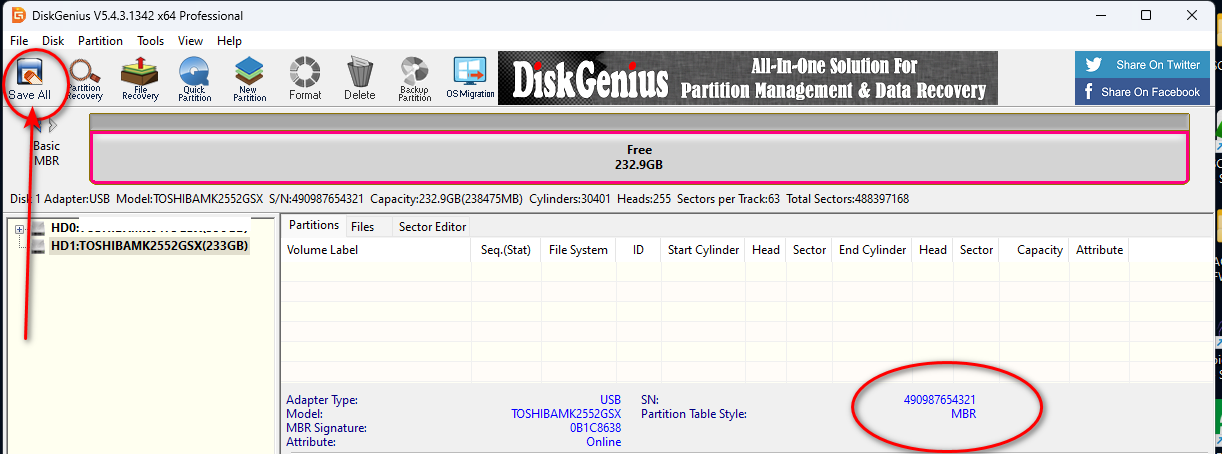Click the Seq.(Stat) column header
The height and width of the screenshot is (454, 1222).
pos(506,250)
